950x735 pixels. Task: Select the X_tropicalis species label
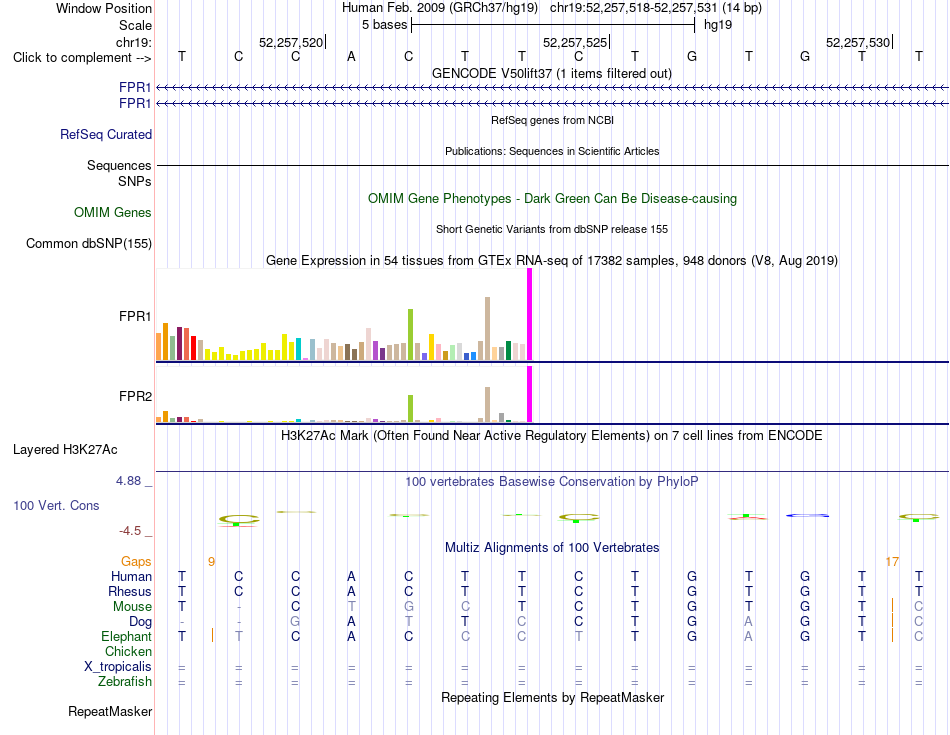point(118,667)
